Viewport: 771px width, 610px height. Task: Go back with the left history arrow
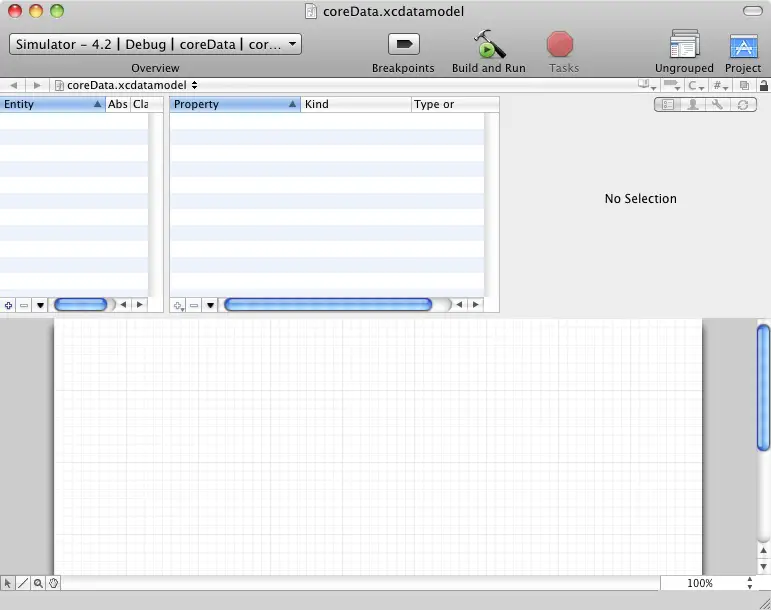14,85
